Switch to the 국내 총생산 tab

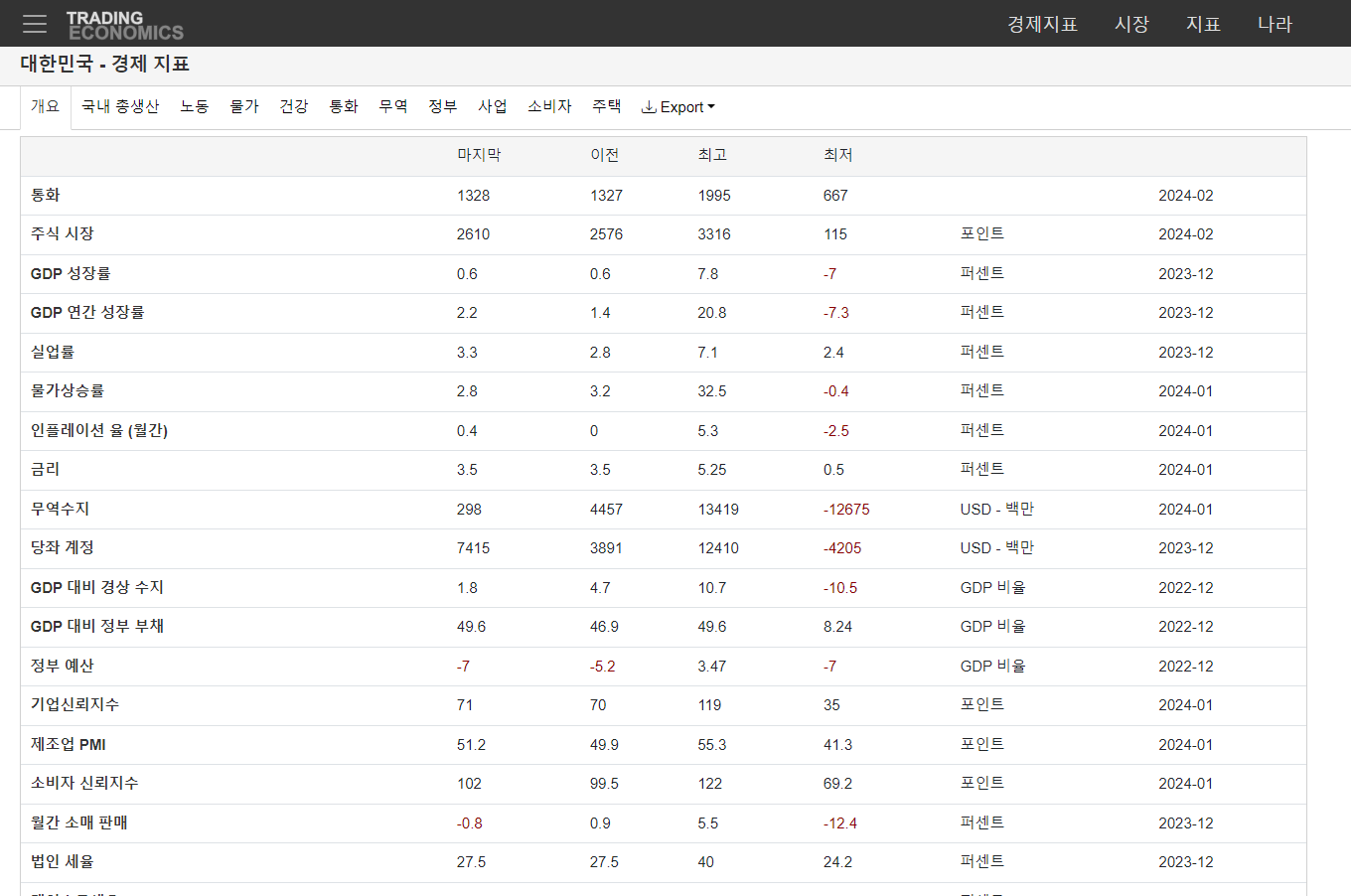[120, 106]
